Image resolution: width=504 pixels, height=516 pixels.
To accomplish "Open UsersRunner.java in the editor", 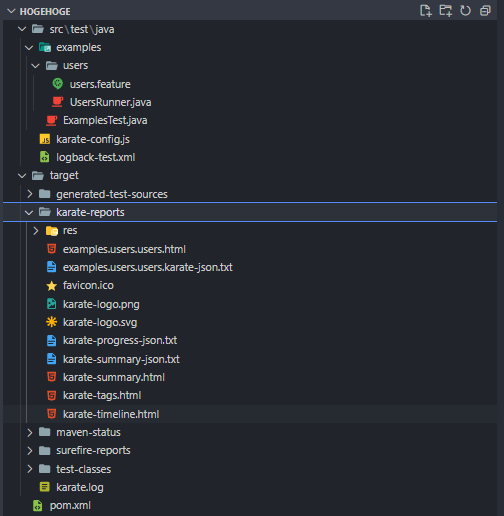I will (110, 102).
